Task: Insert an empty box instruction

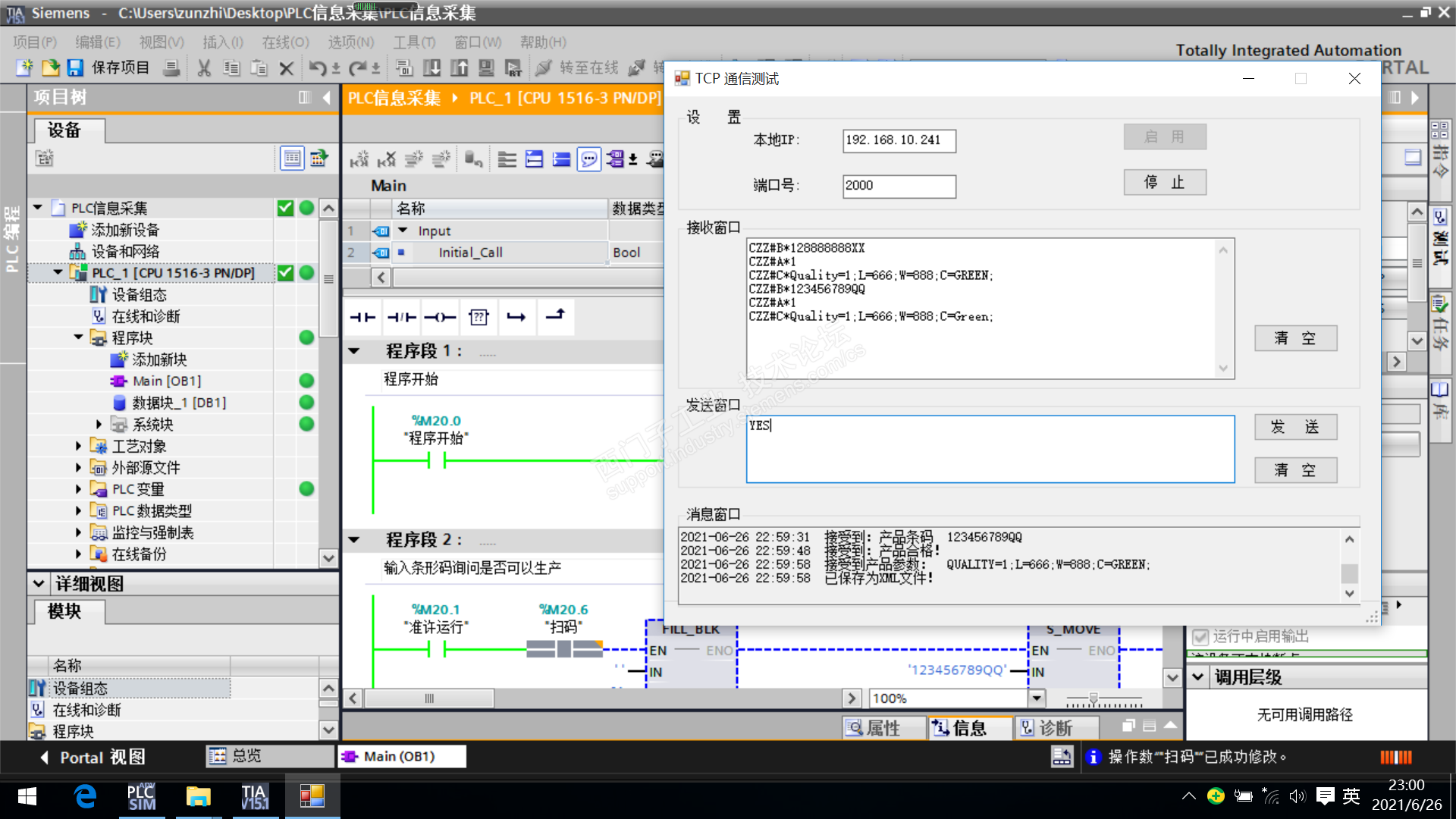Action: point(479,317)
